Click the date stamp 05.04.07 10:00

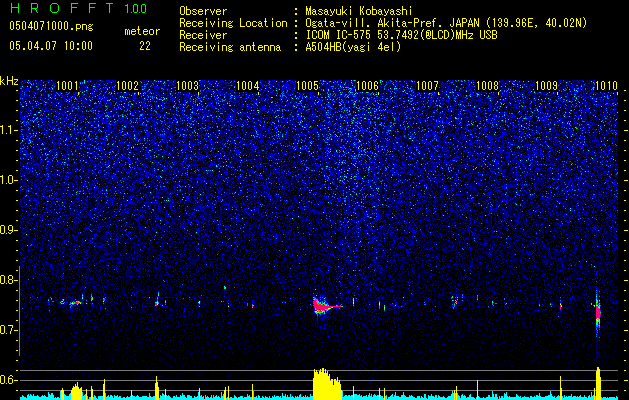tap(51, 46)
